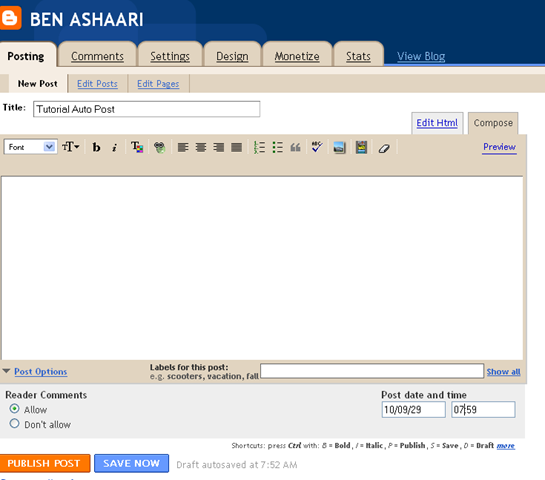This screenshot has width=545, height=480.
Task: Click the Blogger logo icon
Action: pyautogui.click(x=10, y=17)
